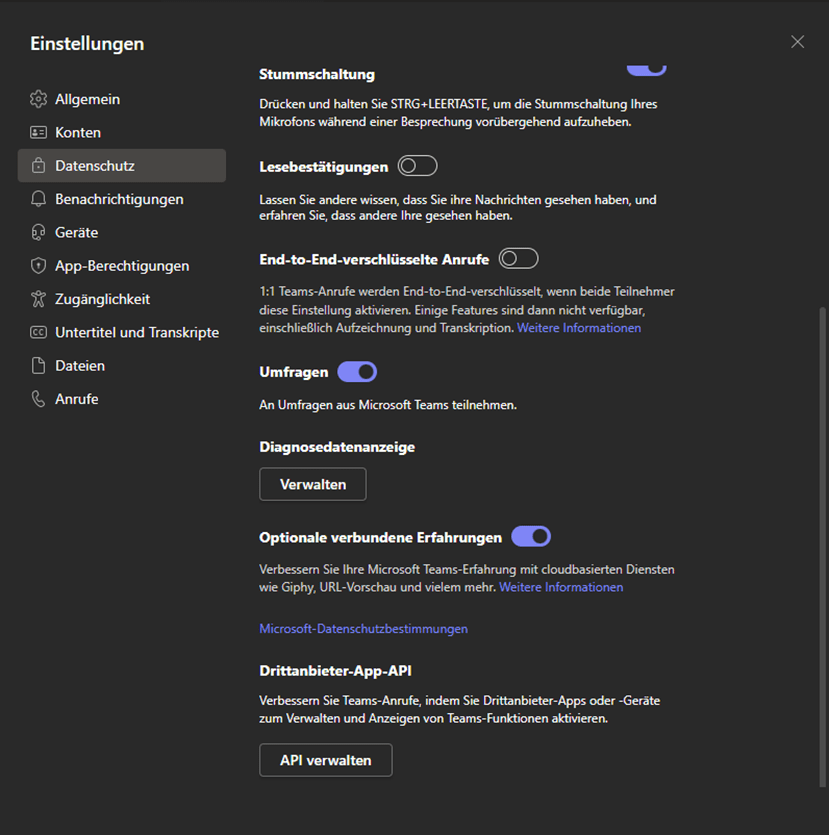The image size is (829, 835).
Task: Toggle the Stummschaltung switch at top
Action: tap(646, 70)
